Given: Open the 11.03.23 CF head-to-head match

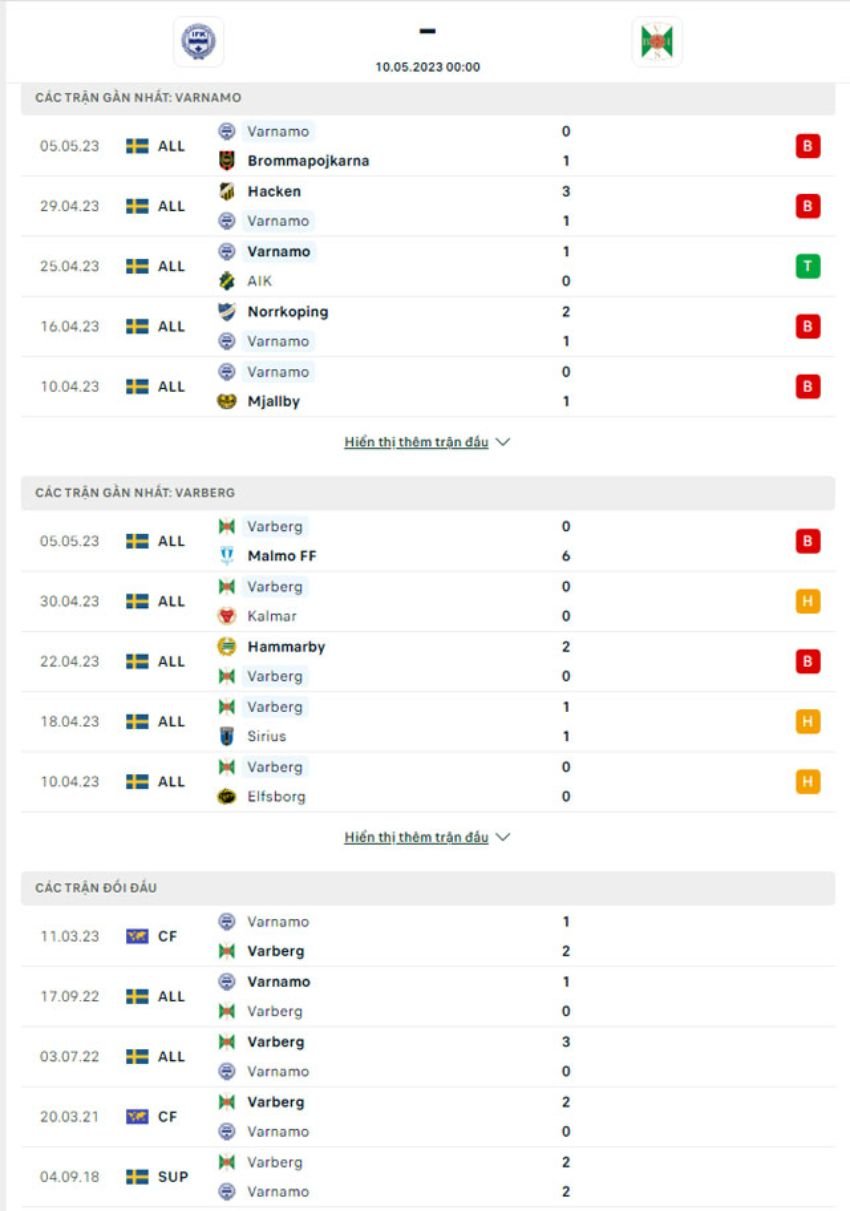Looking at the screenshot, I should (428, 936).
